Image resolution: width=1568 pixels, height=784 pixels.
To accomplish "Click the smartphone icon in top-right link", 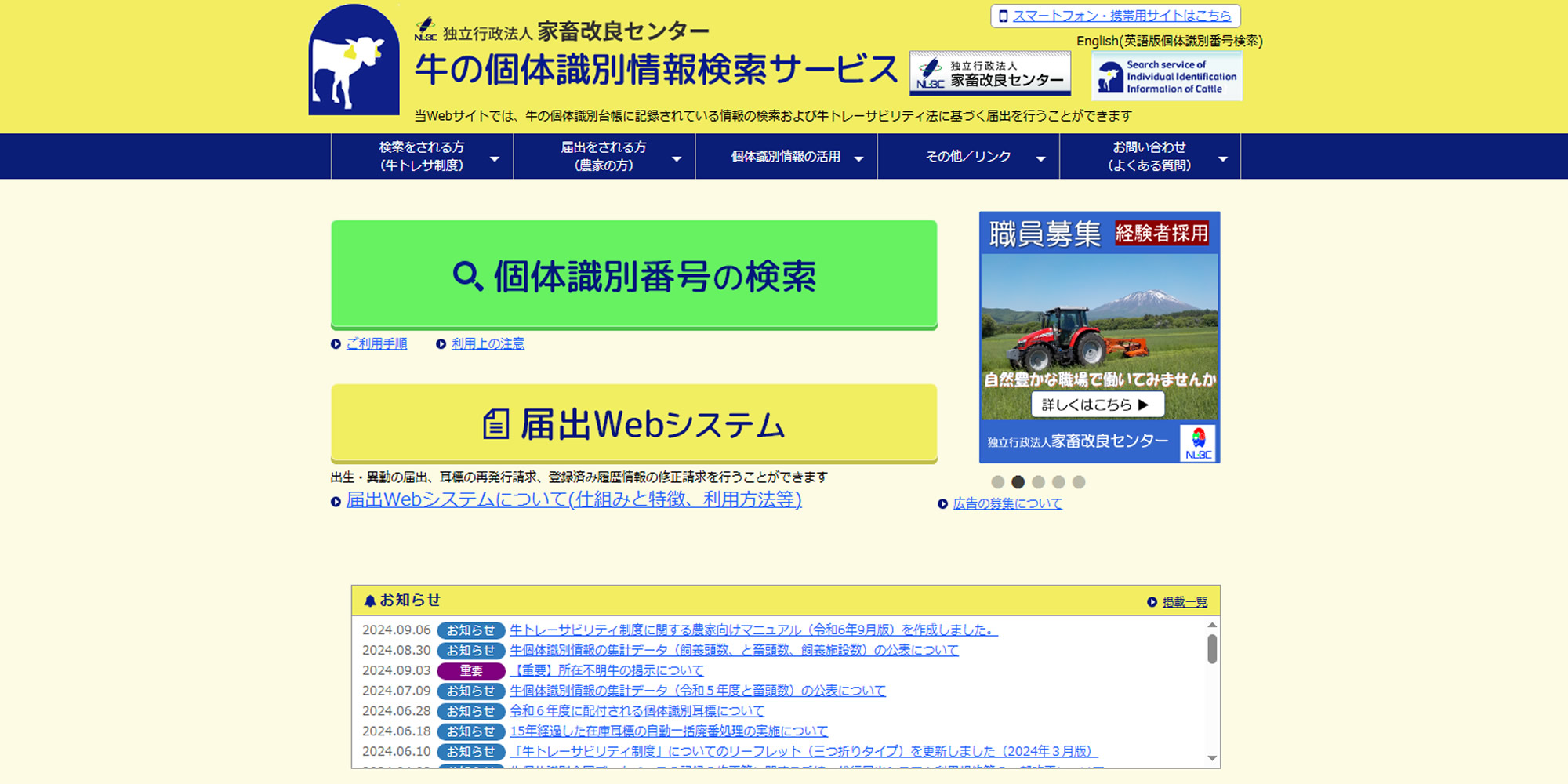I will (1003, 16).
